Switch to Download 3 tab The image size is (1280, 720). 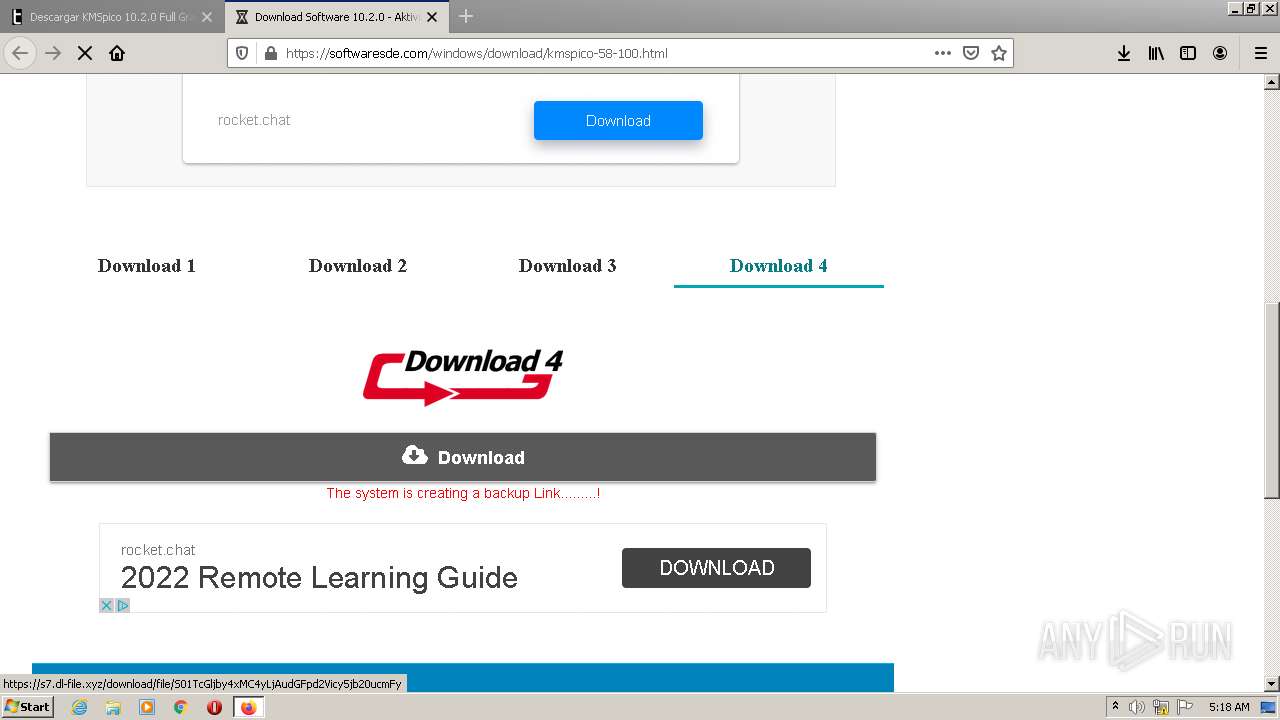pyautogui.click(x=568, y=266)
